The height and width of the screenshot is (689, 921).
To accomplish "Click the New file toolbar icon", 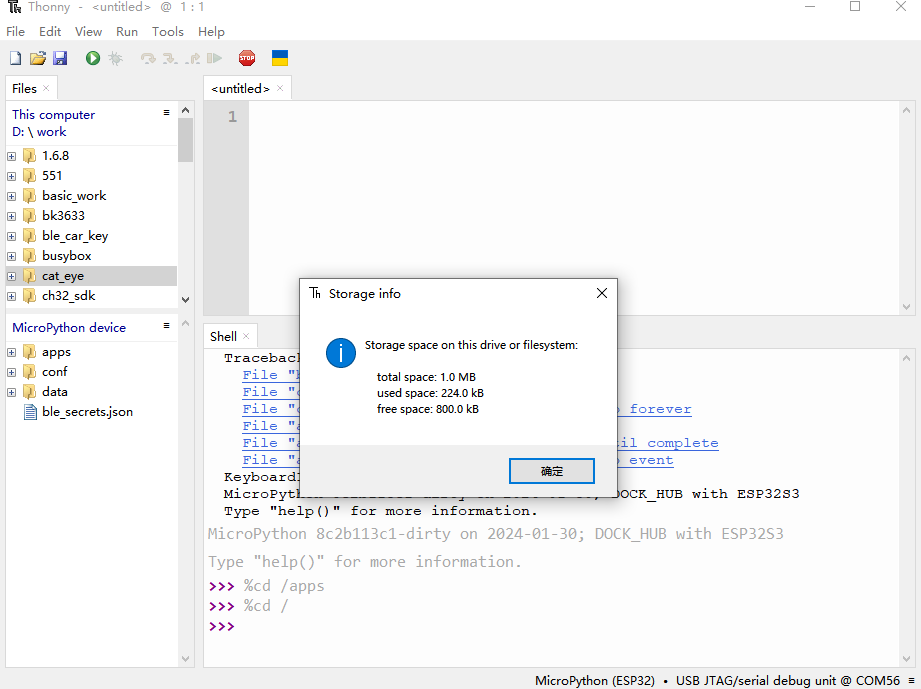I will coord(15,59).
